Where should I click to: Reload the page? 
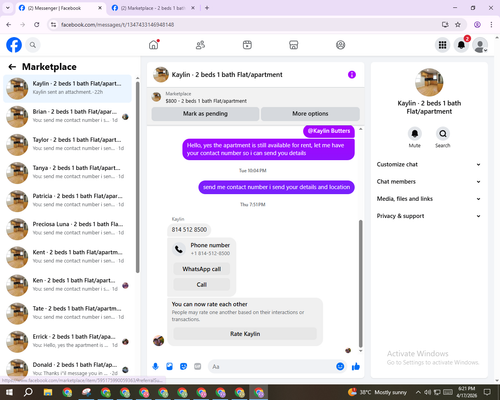(37, 24)
